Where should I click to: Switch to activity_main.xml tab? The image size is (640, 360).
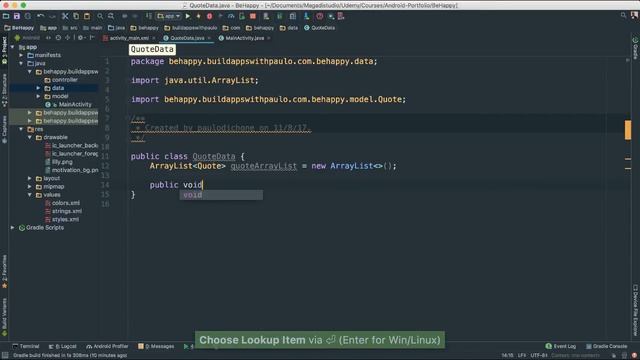coord(129,38)
